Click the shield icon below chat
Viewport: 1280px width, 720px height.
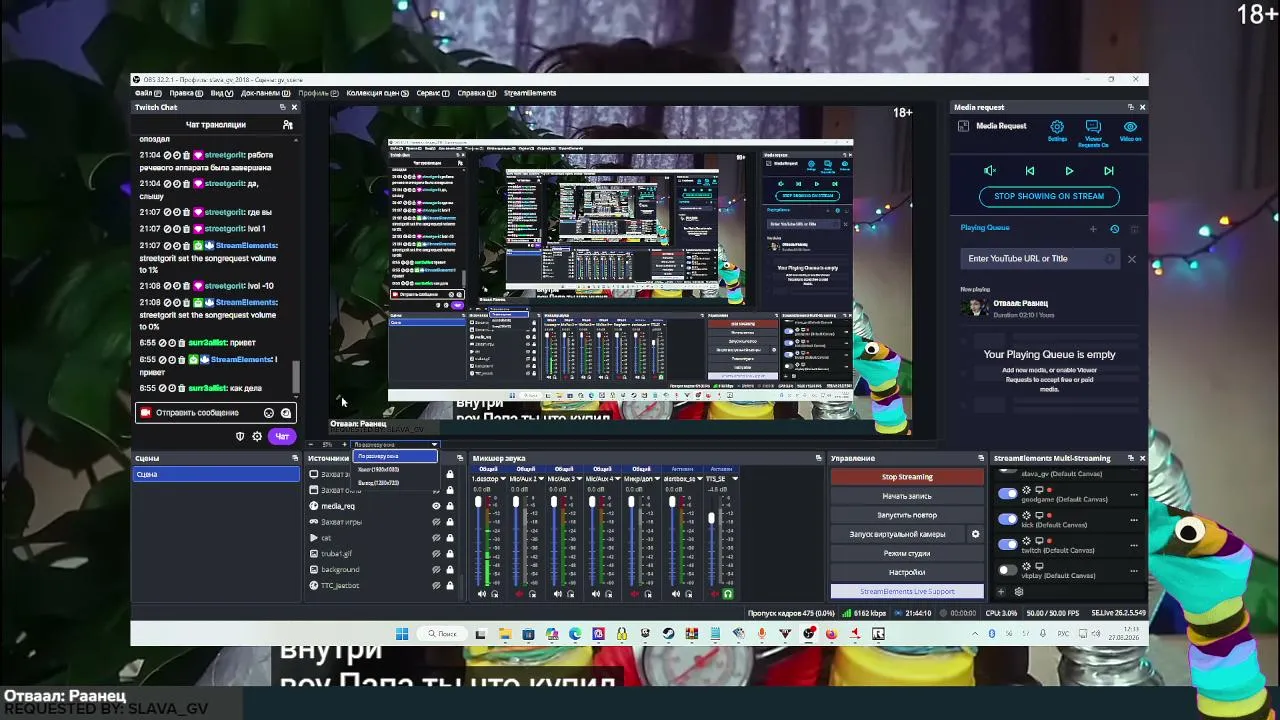click(x=240, y=436)
